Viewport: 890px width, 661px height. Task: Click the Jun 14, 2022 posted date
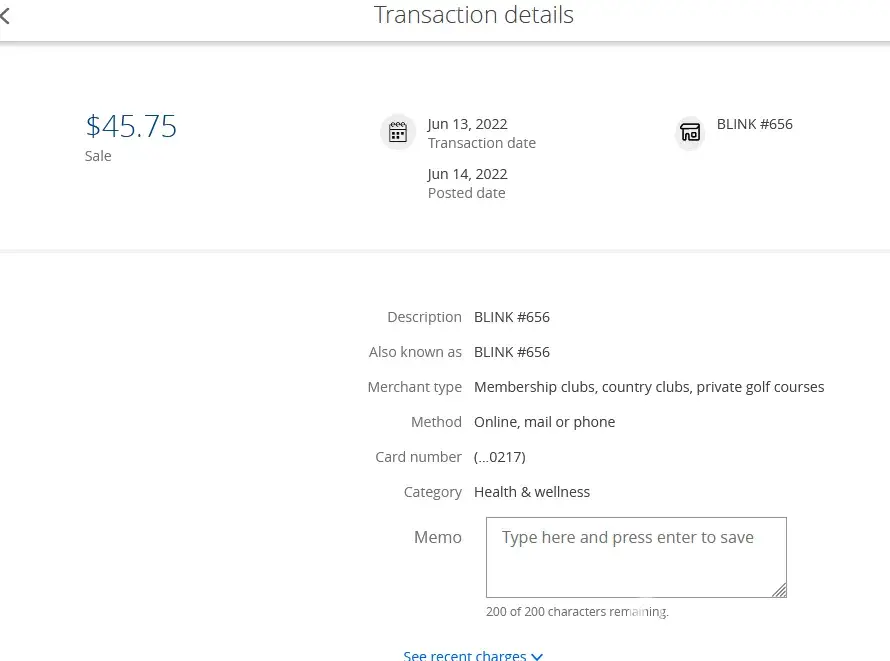[x=467, y=174]
